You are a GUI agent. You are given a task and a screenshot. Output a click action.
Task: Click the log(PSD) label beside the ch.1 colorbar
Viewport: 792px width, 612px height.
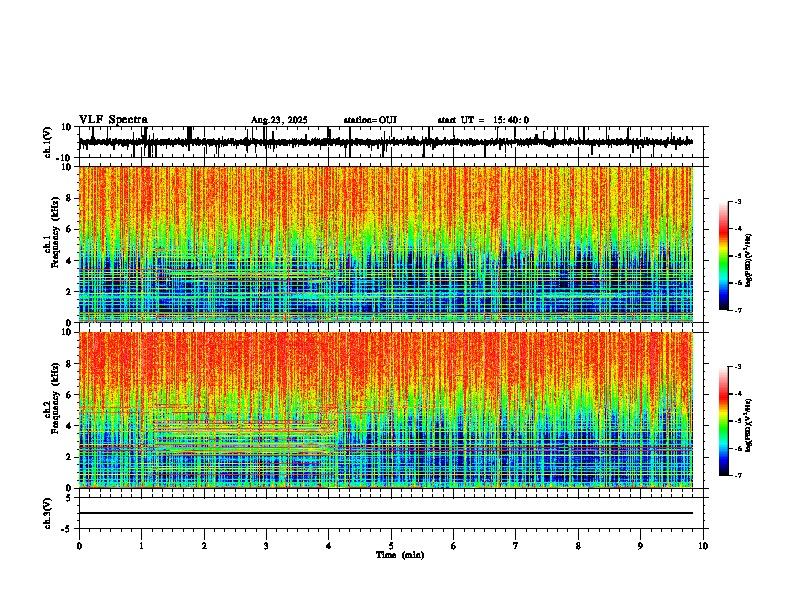pyautogui.click(x=749, y=261)
